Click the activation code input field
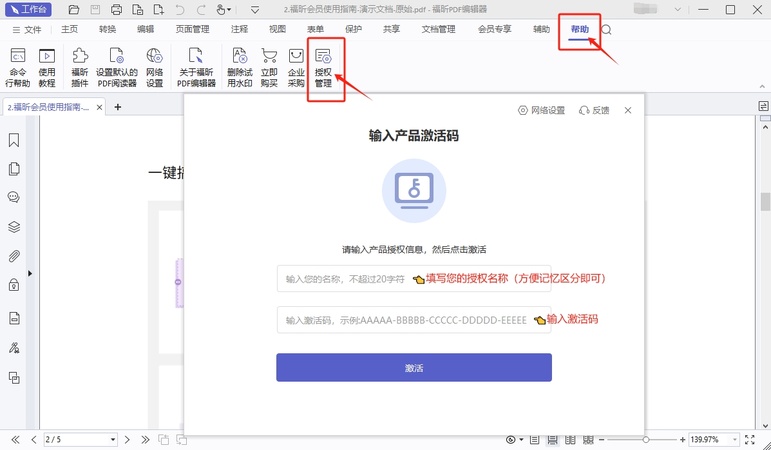 click(x=414, y=320)
